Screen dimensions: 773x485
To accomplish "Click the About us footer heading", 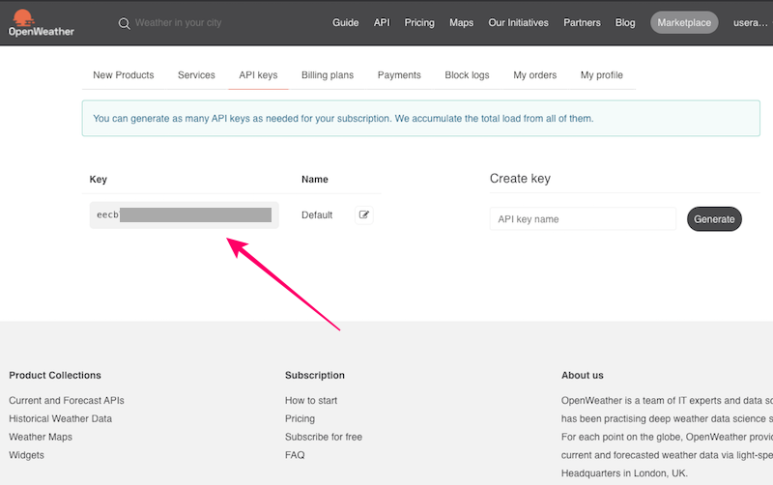I will (x=582, y=375).
